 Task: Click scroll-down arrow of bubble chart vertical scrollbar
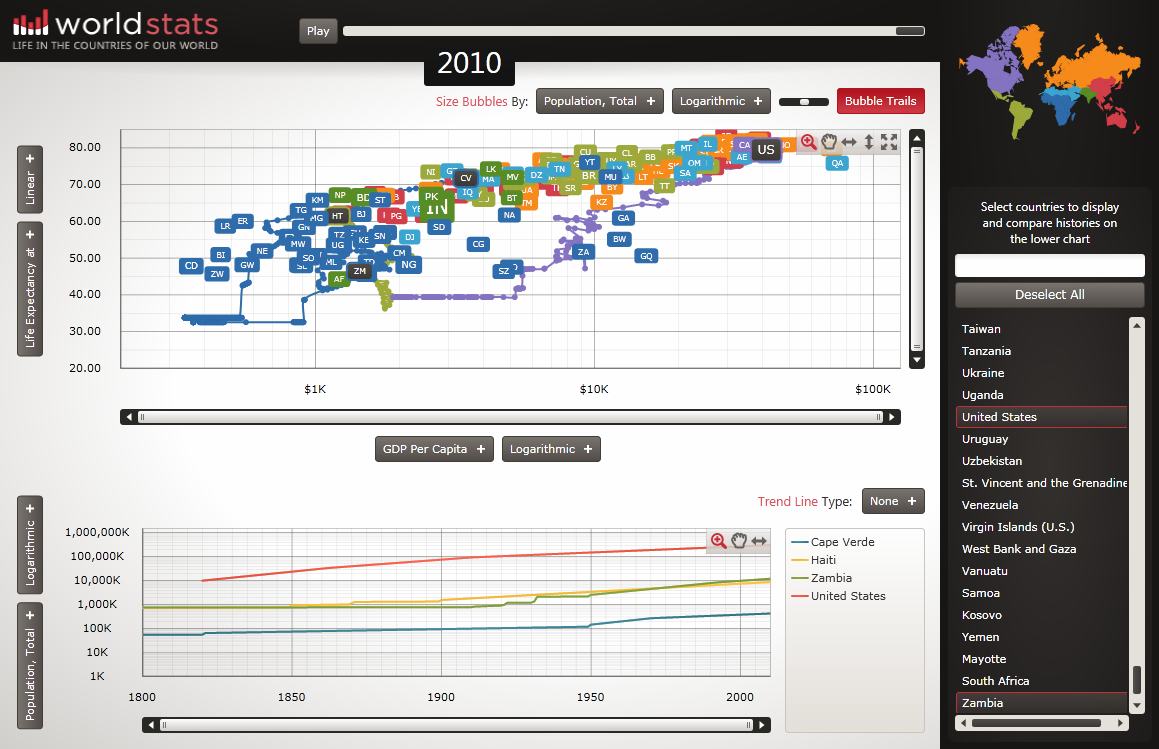point(917,360)
